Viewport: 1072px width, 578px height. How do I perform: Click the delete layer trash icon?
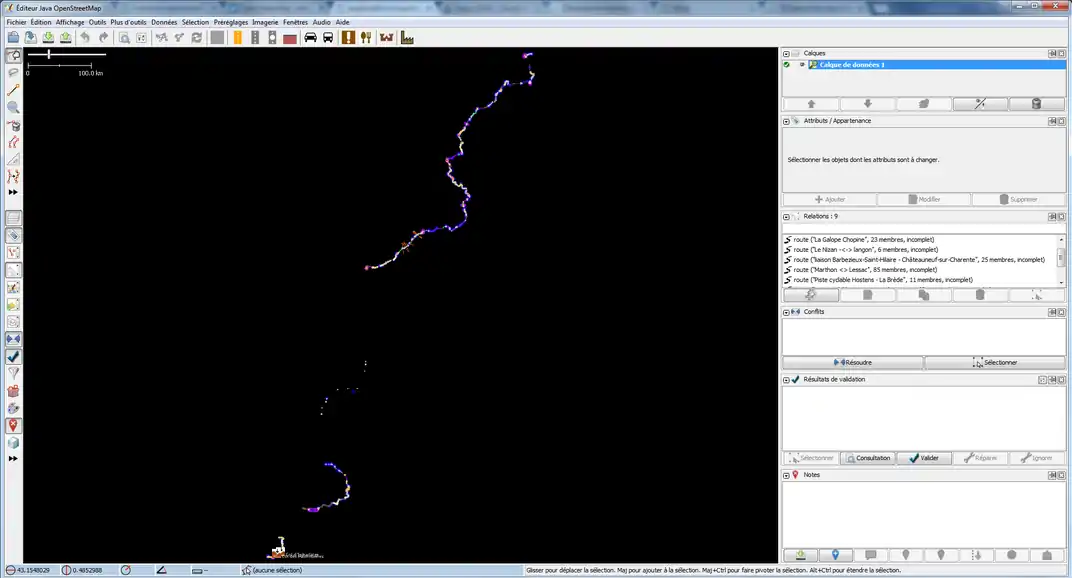coord(1036,104)
